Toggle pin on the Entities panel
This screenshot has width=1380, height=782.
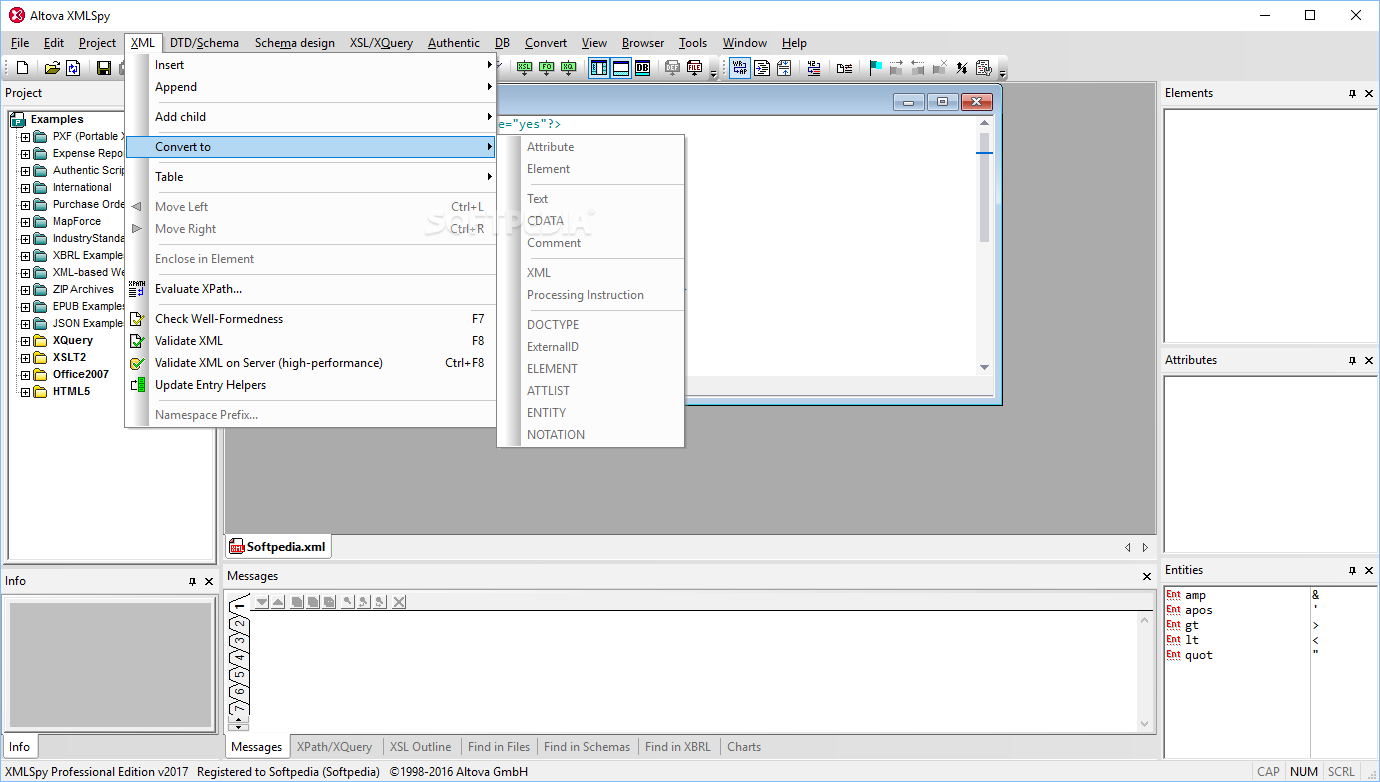1352,570
